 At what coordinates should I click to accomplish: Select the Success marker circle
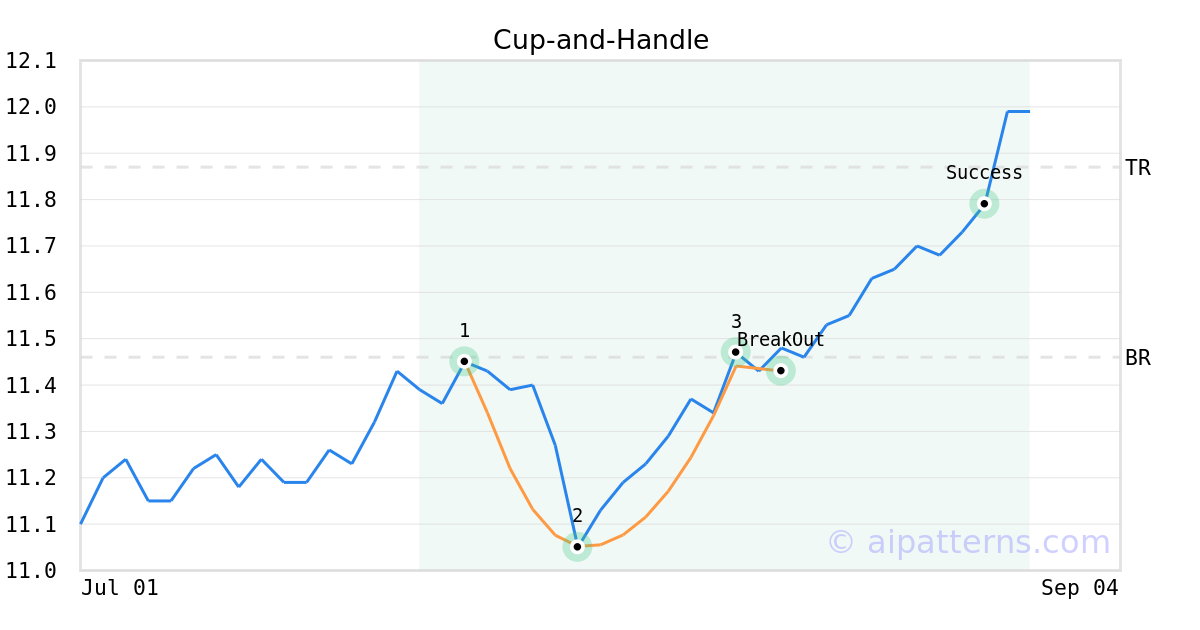[x=984, y=204]
